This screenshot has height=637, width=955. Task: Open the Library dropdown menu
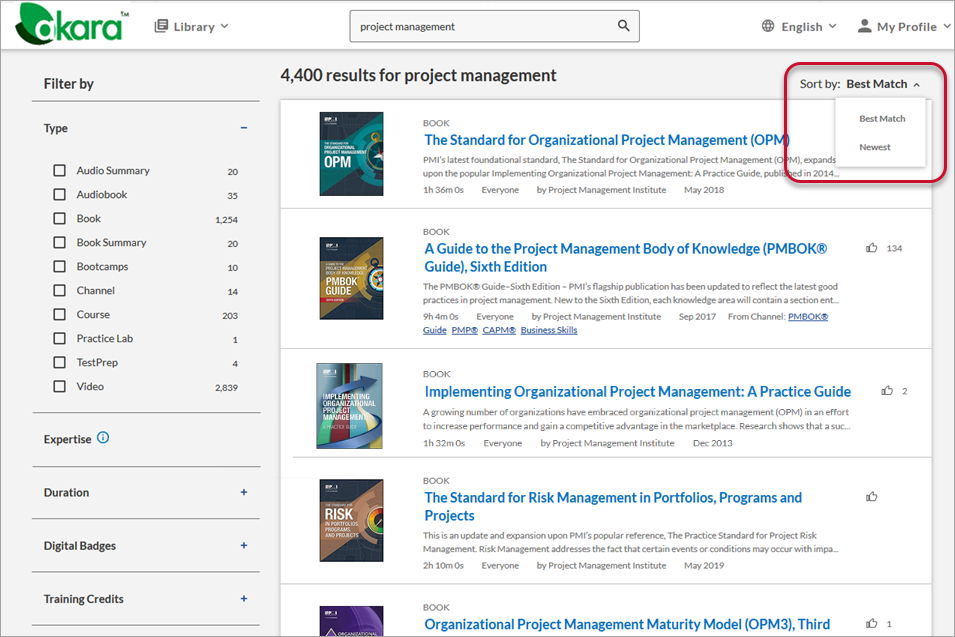point(191,27)
